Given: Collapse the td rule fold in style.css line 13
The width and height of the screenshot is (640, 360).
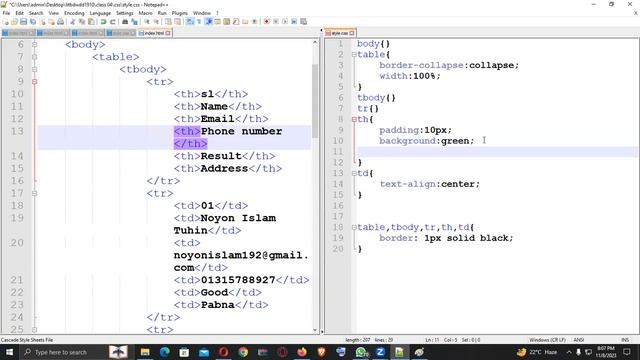Looking at the screenshot, I should coord(354,173).
